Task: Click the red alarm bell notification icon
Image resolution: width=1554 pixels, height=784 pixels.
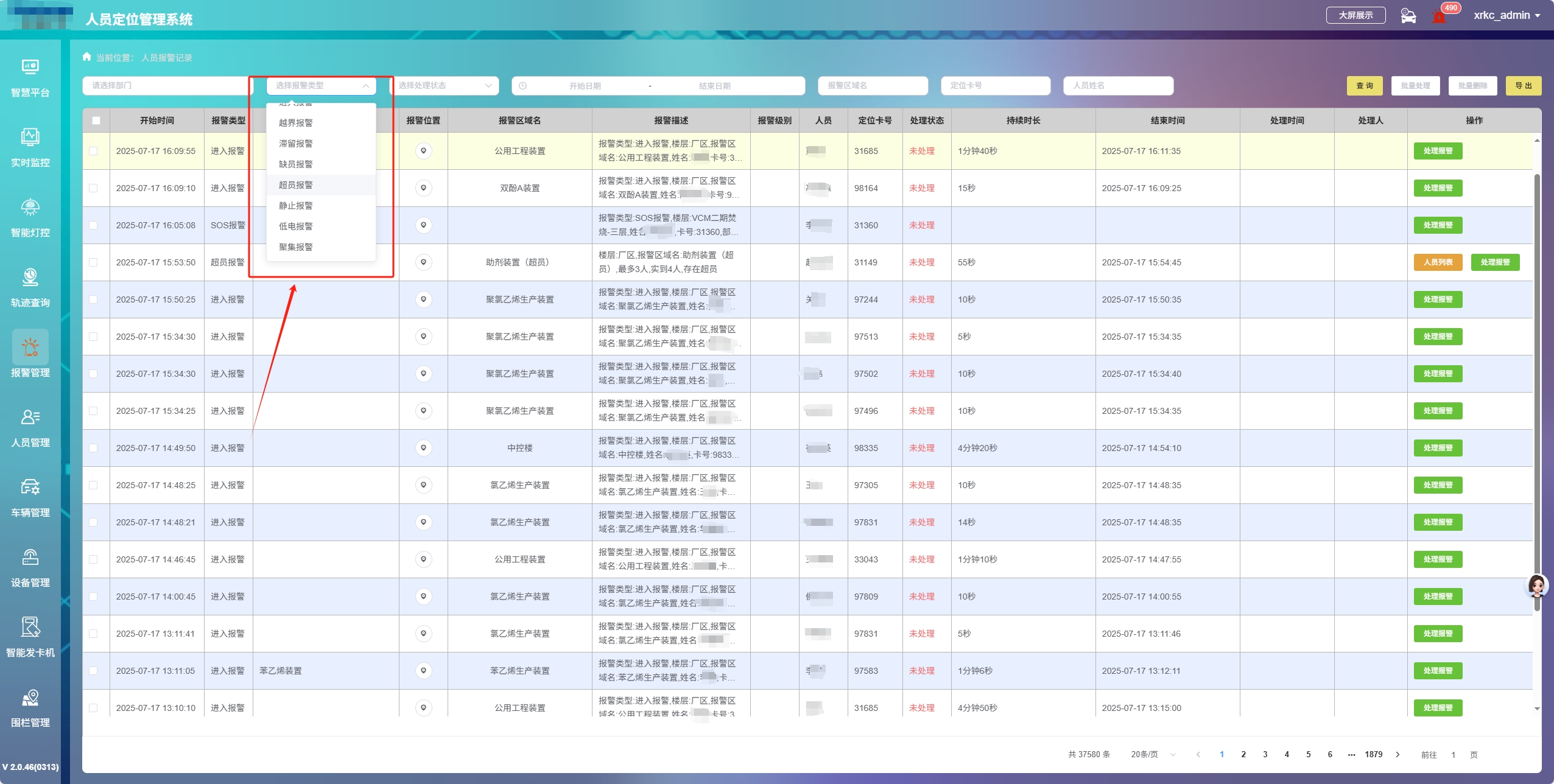Action: point(1439,17)
